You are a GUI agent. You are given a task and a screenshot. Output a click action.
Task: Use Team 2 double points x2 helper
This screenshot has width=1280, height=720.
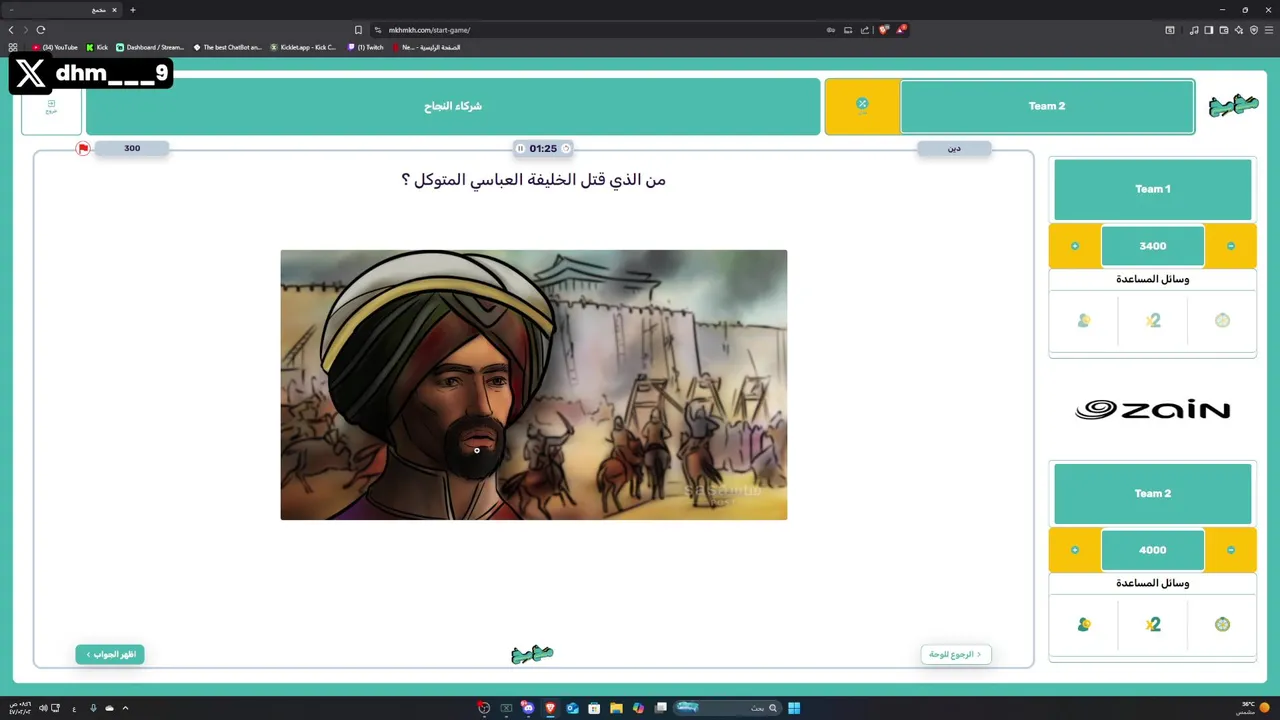[x=1153, y=624]
